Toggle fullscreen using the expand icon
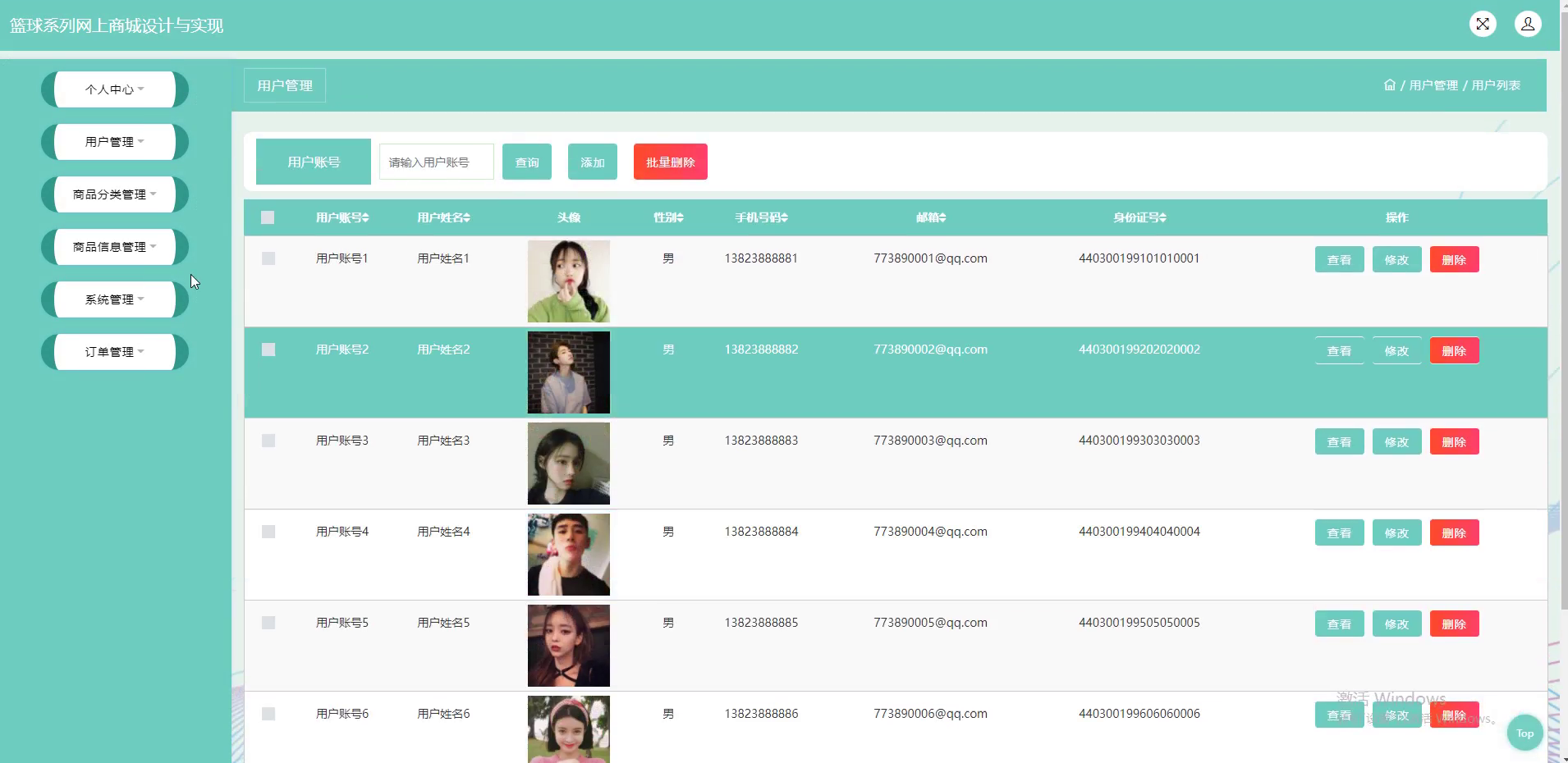1568x763 pixels. click(x=1483, y=24)
